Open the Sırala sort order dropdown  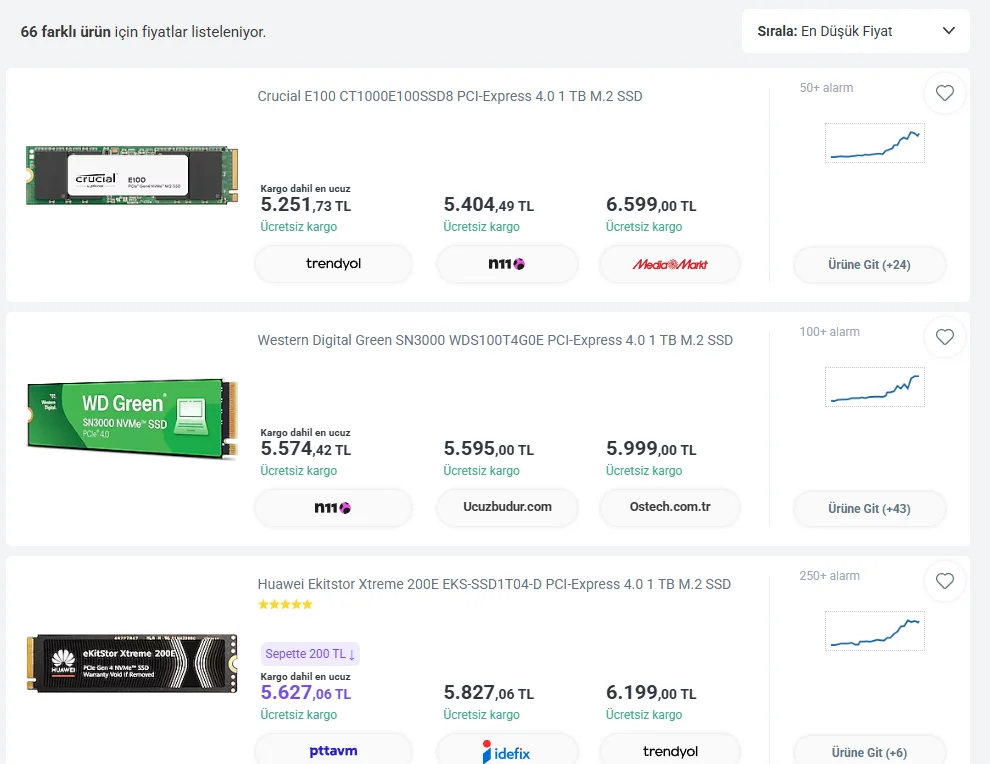[856, 31]
